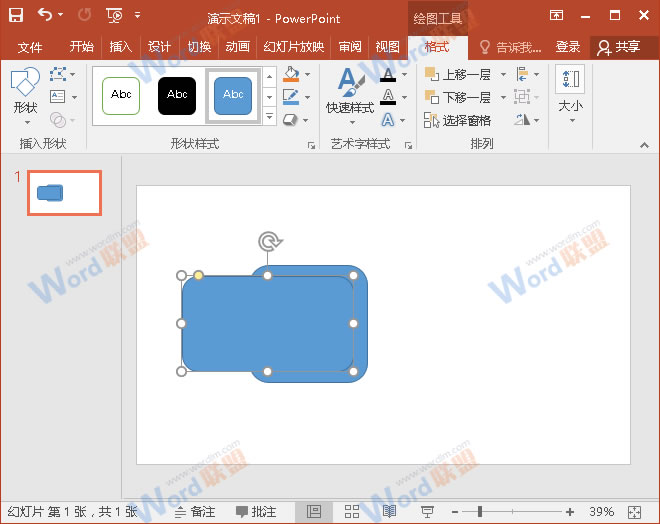Toggle the 备注 notes pane
Screen dimensions: 660x524
coord(195,512)
